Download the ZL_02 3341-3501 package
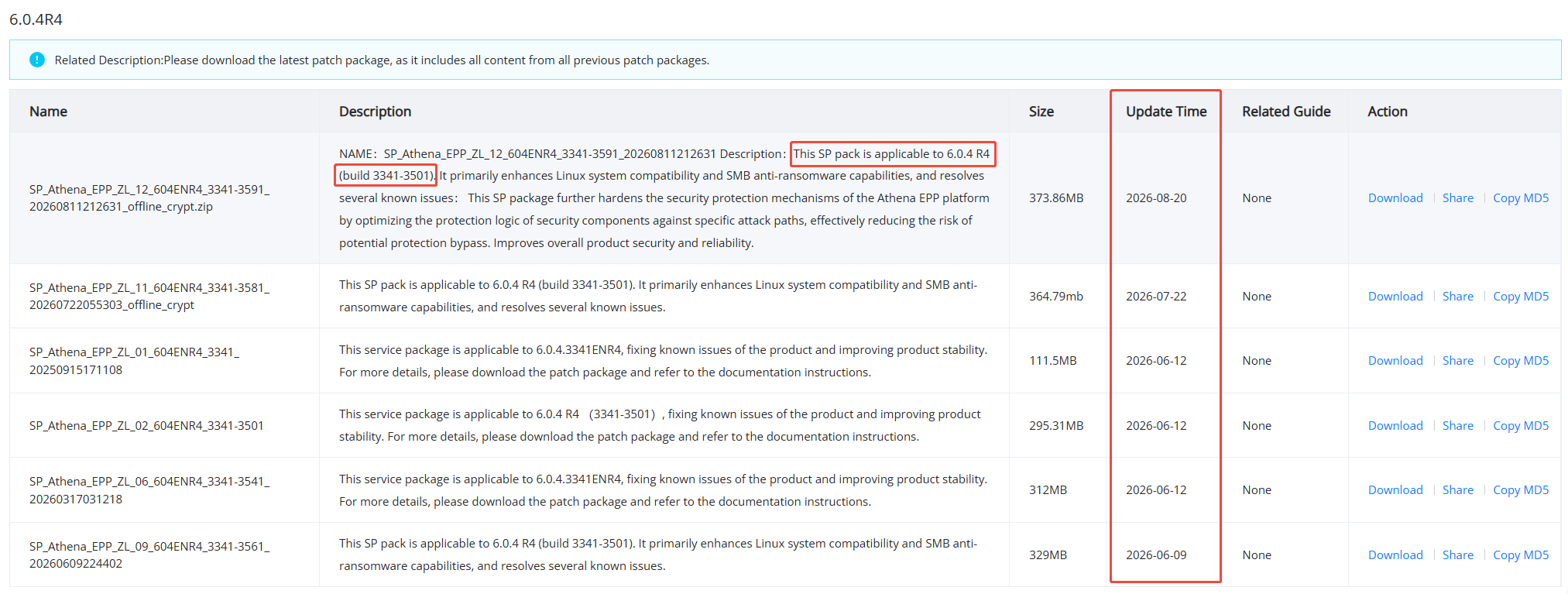1568x594 pixels. (x=1395, y=426)
